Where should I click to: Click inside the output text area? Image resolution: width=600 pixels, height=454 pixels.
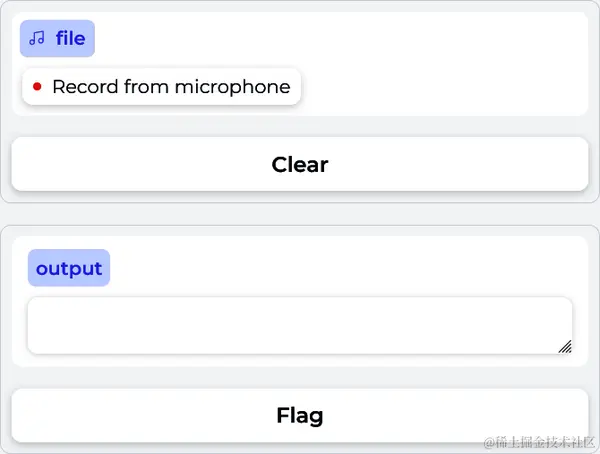click(x=300, y=325)
